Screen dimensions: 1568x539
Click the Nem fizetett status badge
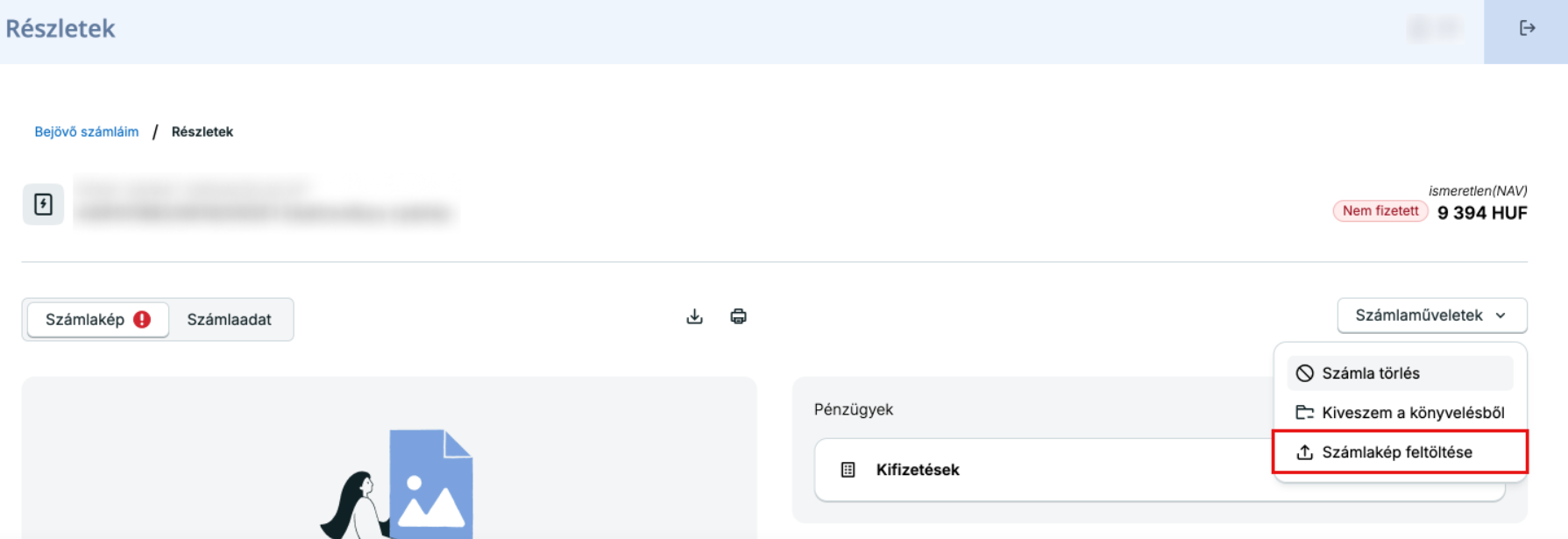pos(1380,211)
